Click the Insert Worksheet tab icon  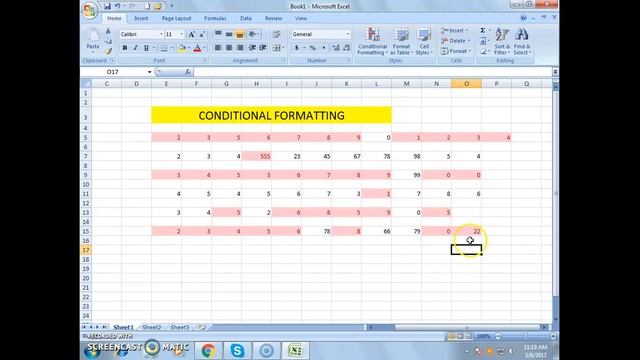(x=202, y=327)
